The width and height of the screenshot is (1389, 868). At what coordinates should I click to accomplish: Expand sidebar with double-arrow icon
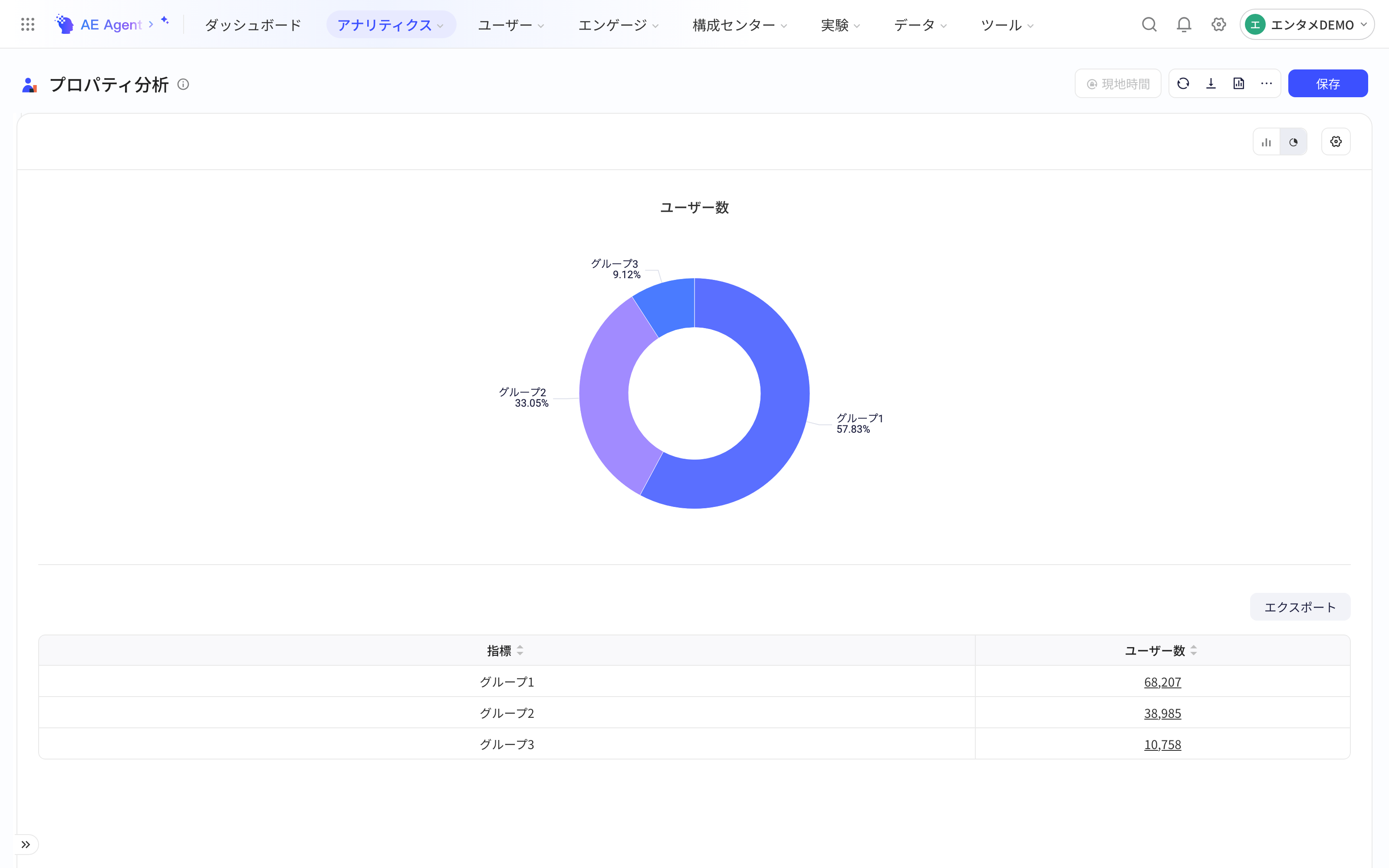pyautogui.click(x=25, y=845)
